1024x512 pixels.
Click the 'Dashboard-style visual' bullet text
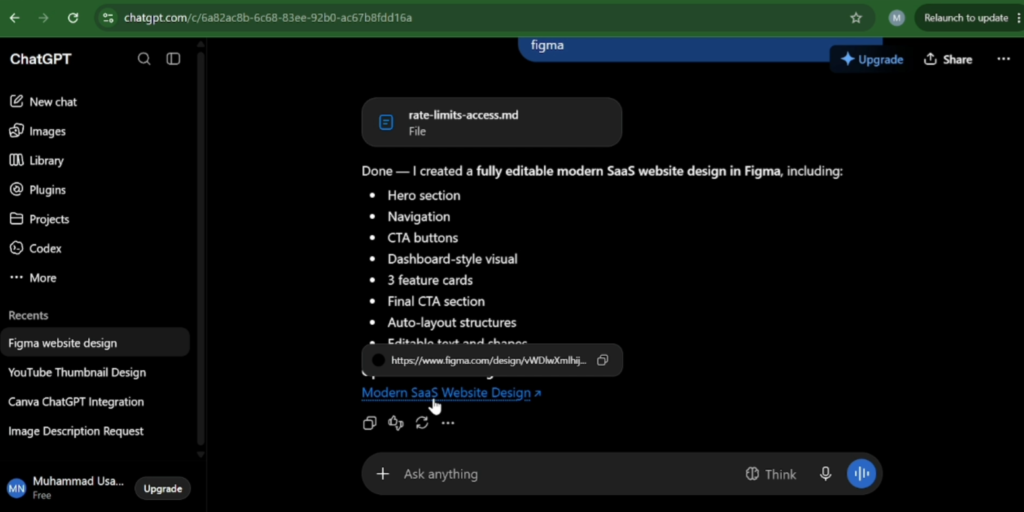(x=452, y=259)
